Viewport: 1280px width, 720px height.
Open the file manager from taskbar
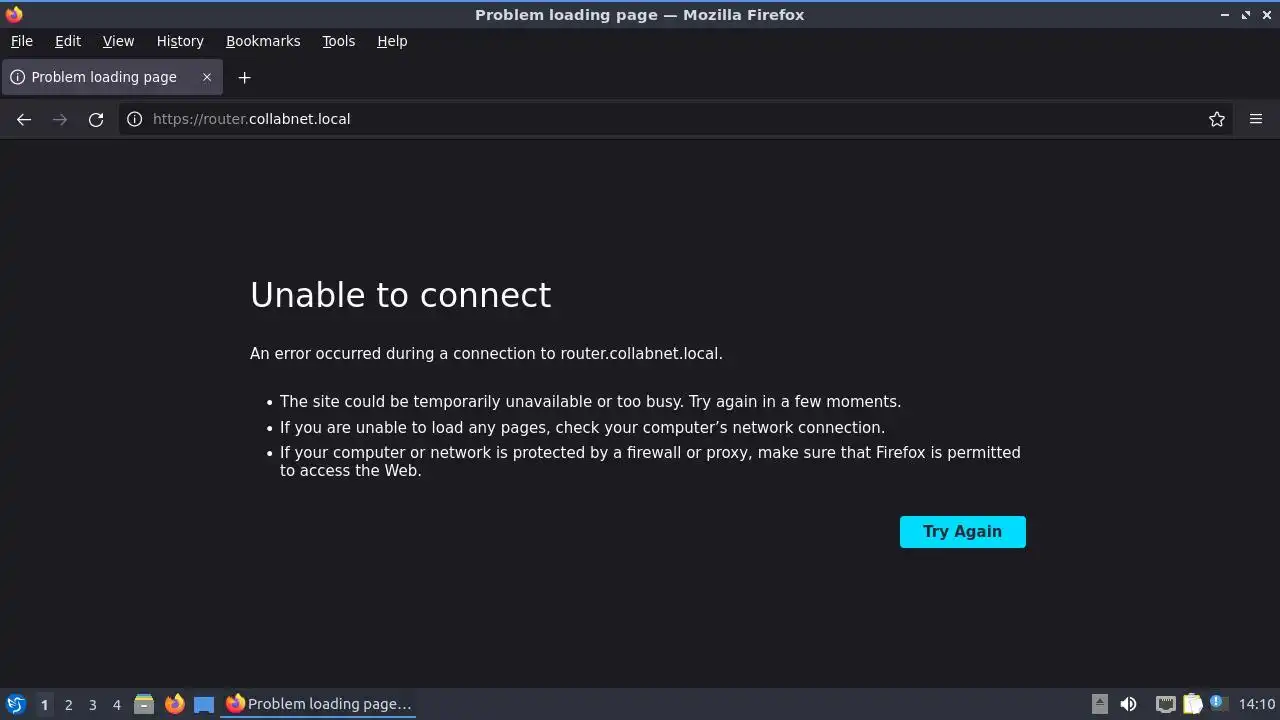point(144,704)
